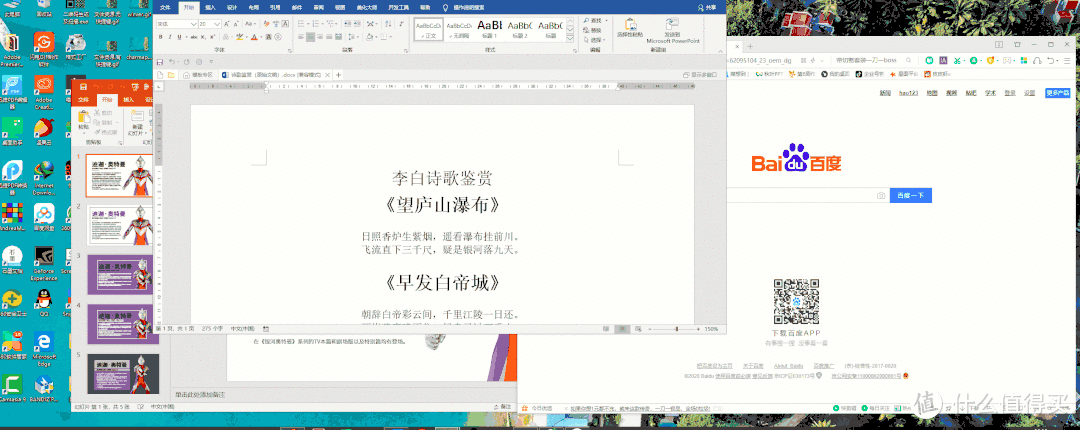Select the Heading 1 style in gallery

(488, 28)
